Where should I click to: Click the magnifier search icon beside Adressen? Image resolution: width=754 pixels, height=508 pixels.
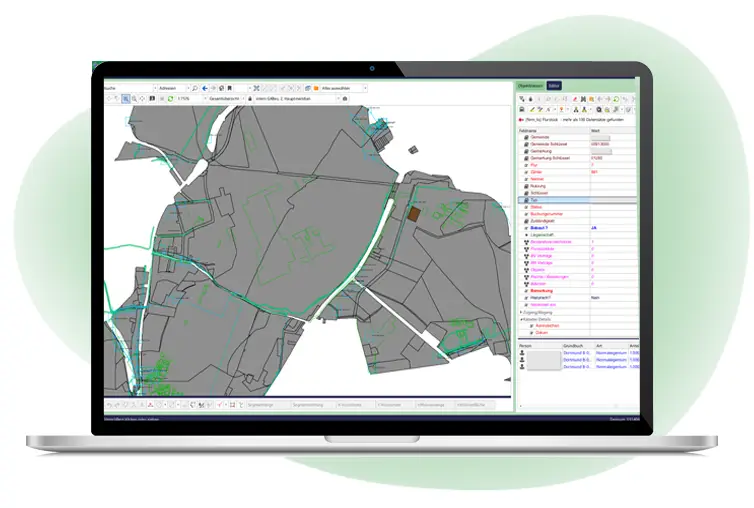194,88
